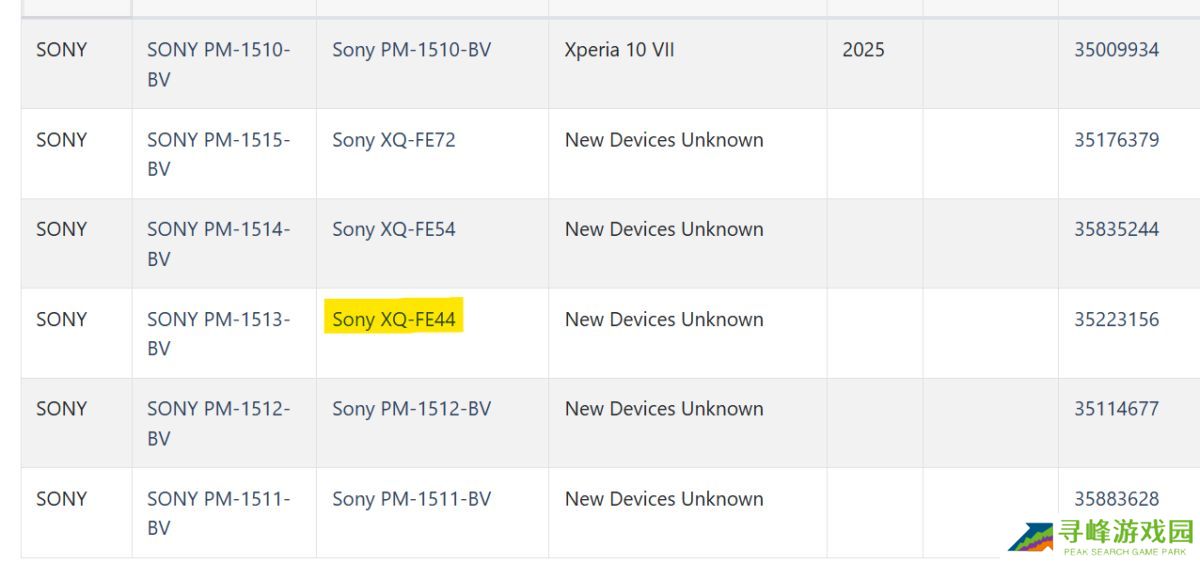Open the 35223156 link

click(1116, 319)
